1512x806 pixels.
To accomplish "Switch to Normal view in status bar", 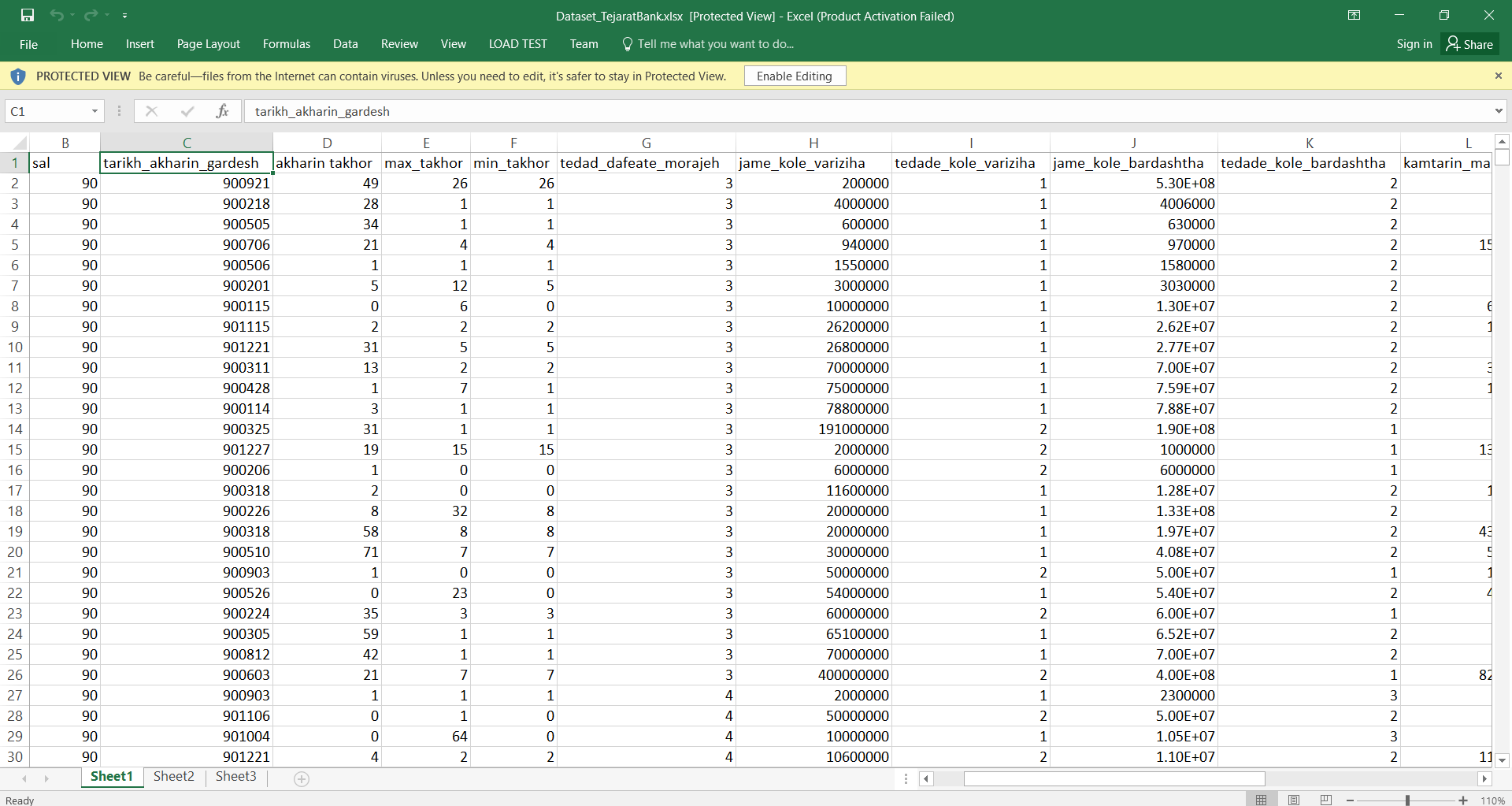I will click(1261, 800).
